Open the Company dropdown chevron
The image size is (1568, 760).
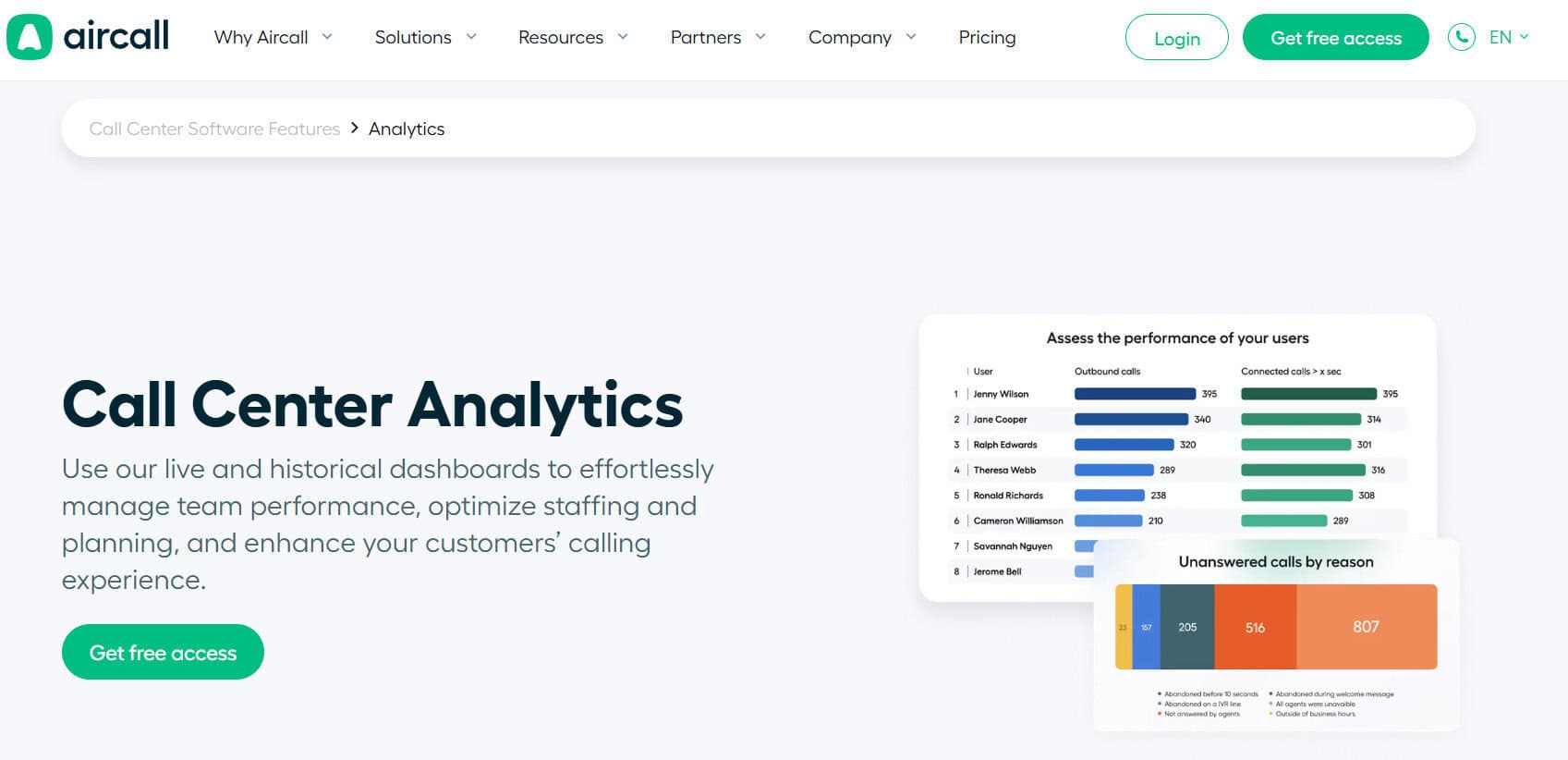point(911,37)
